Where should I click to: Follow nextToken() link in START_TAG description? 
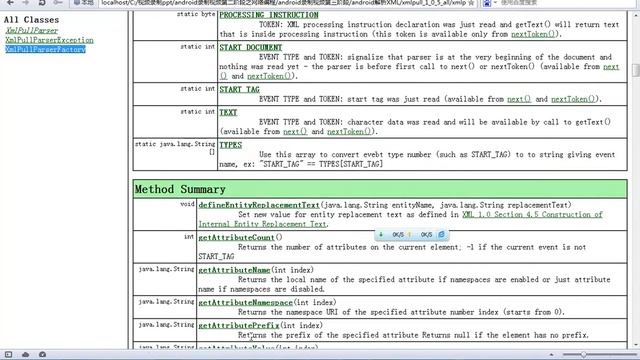click(573, 99)
